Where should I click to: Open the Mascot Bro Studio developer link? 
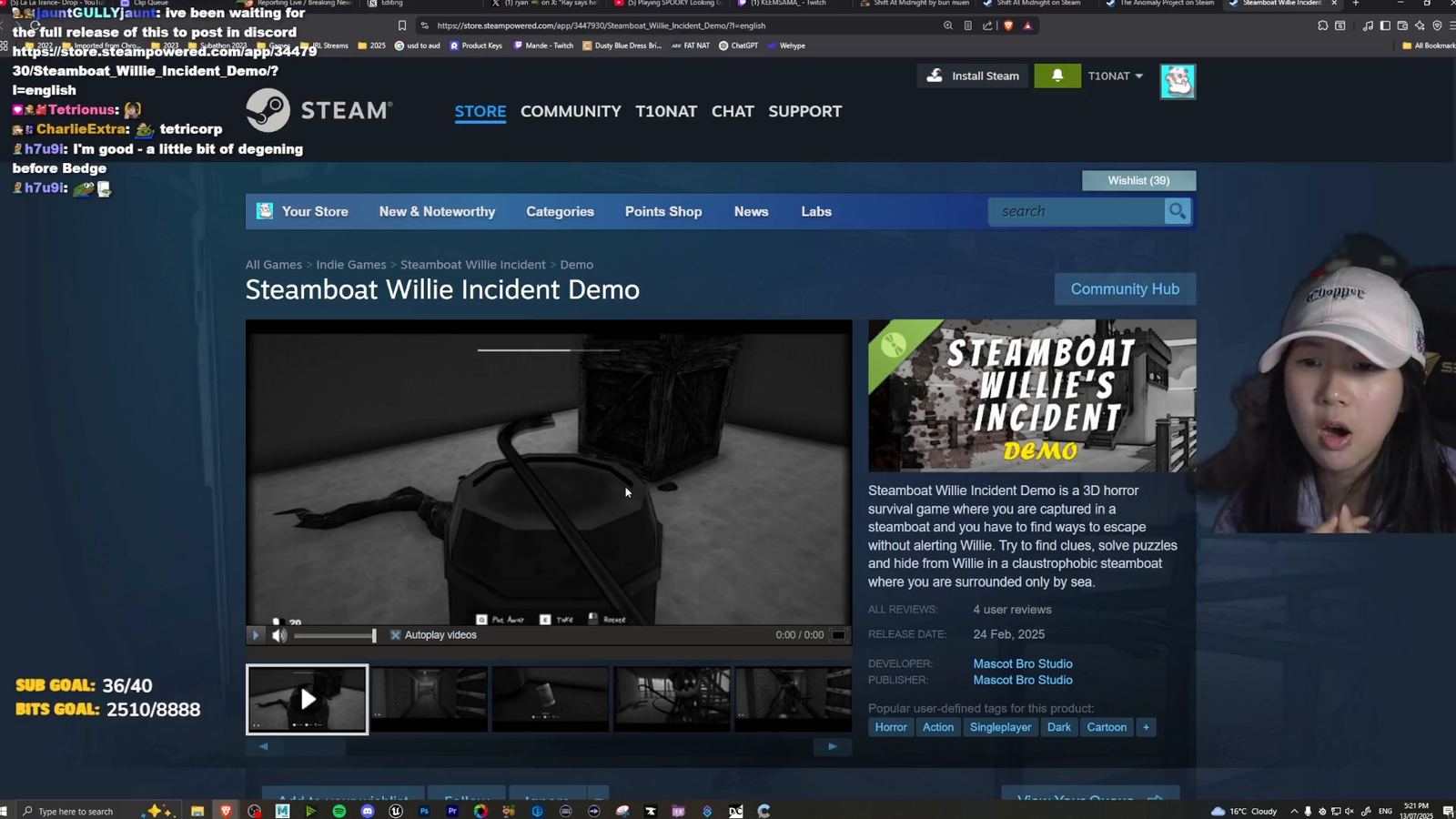click(1023, 663)
